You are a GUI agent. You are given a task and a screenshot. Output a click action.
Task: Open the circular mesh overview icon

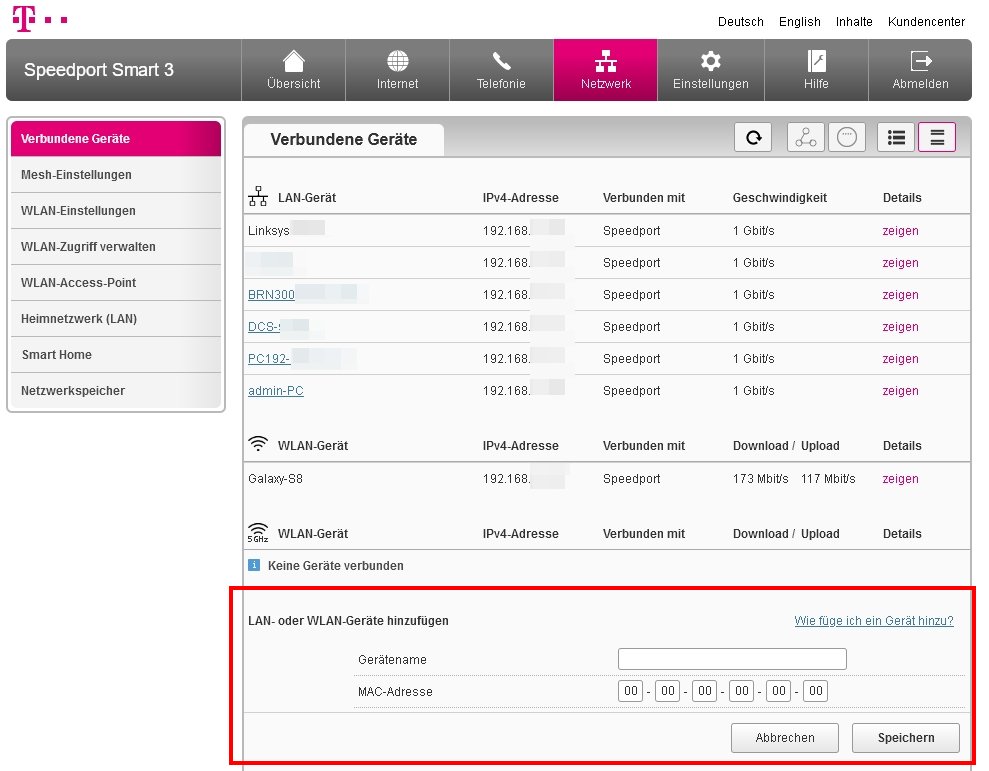click(847, 137)
